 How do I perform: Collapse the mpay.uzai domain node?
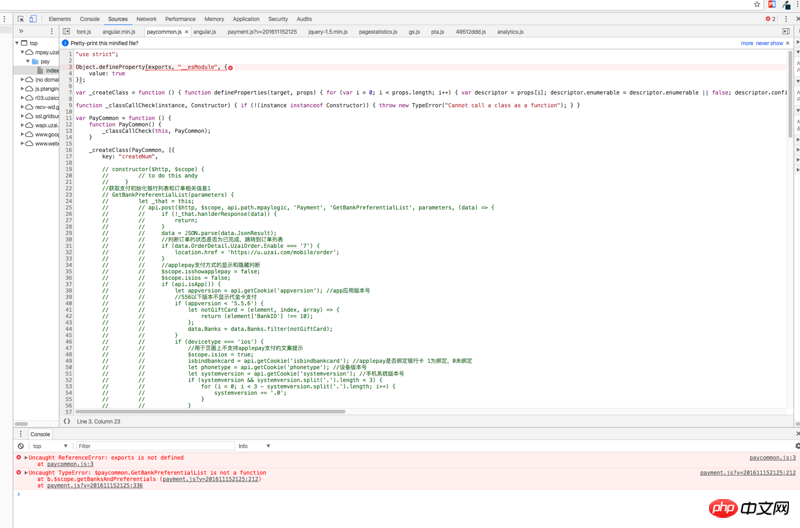click(22, 52)
